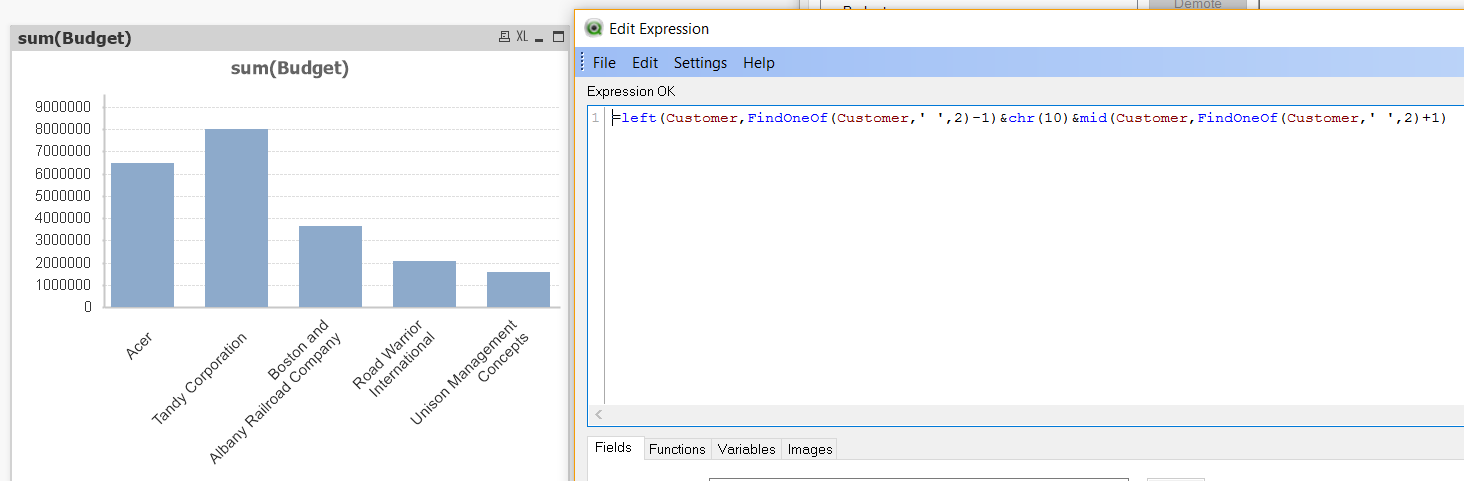
Task: Click the left arrow of the expression editor scrollbar
Action: tap(598, 414)
